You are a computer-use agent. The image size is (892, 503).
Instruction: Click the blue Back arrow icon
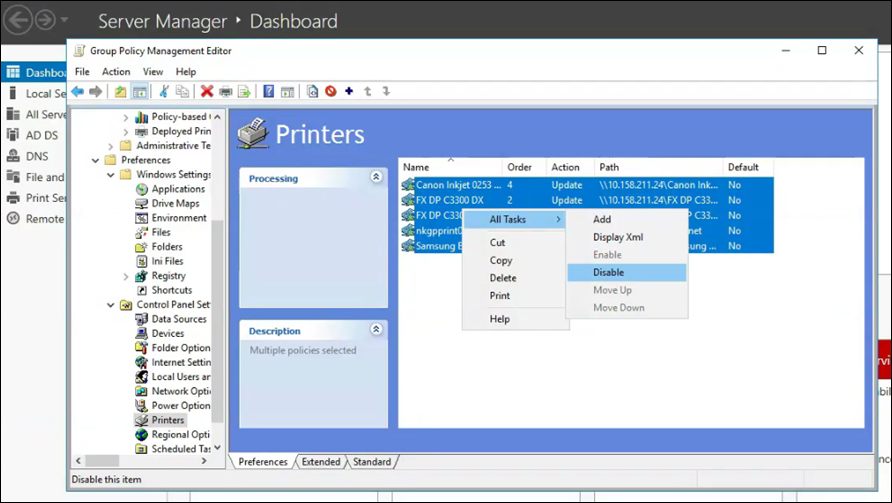[78, 92]
